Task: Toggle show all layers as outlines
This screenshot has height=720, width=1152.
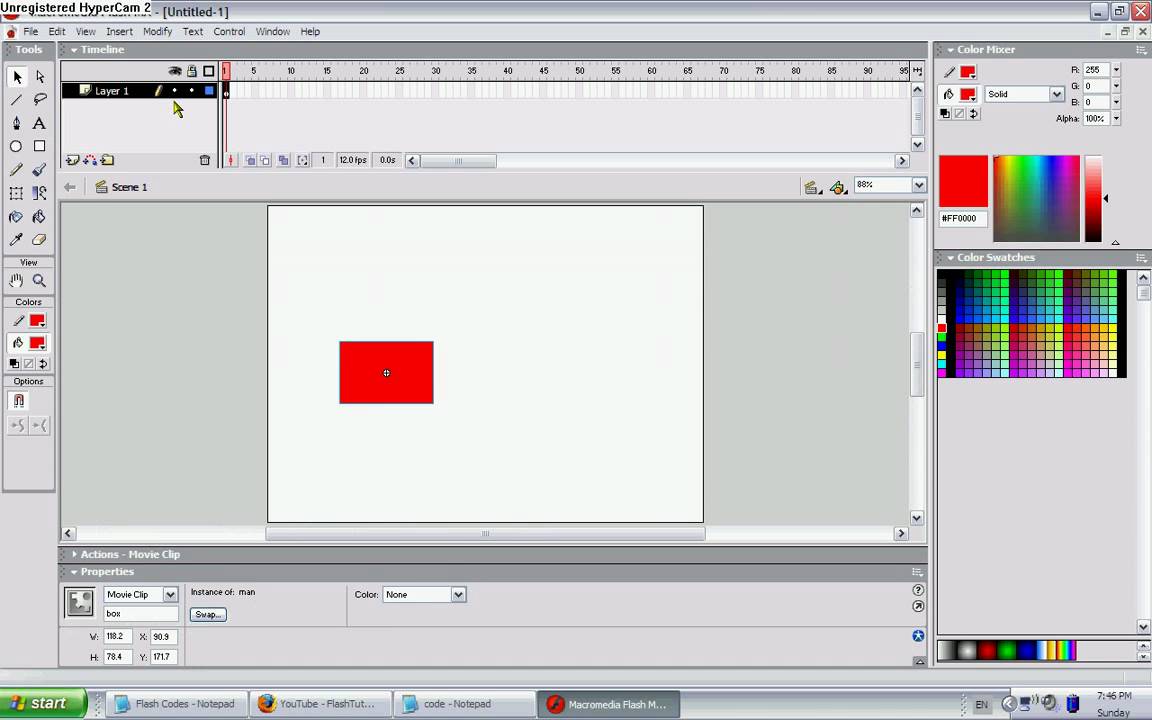Action: pos(209,71)
